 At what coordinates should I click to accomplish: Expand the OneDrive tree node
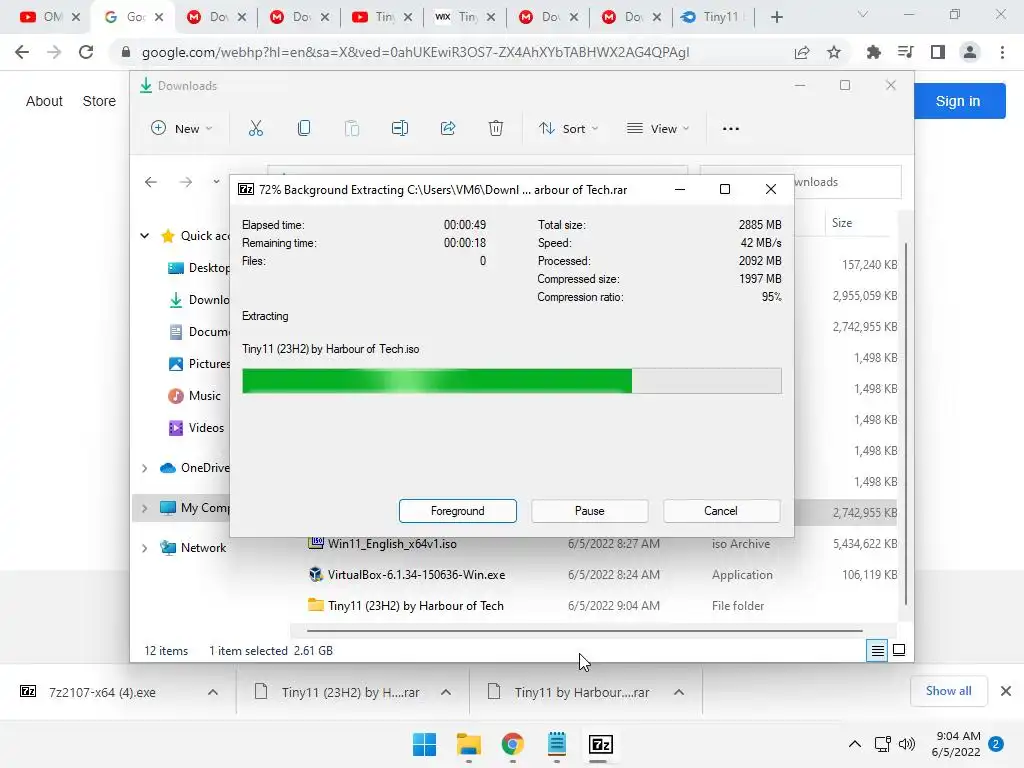tap(144, 468)
